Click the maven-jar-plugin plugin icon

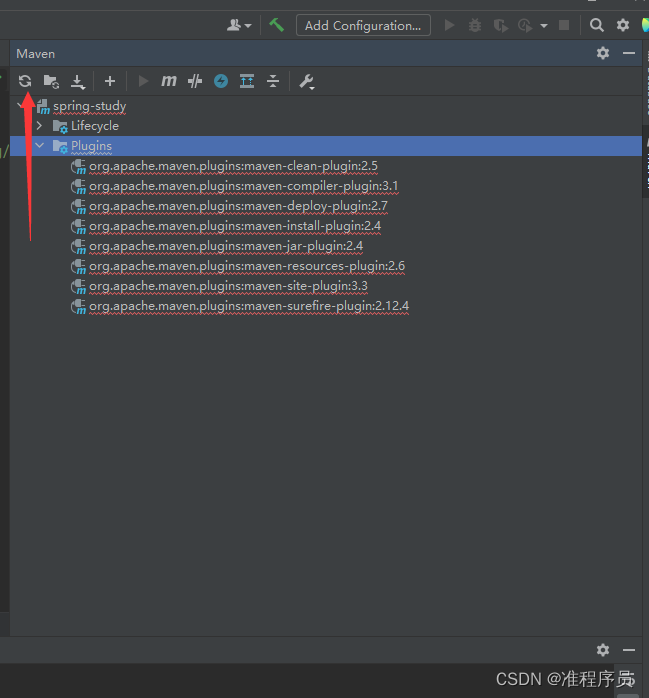click(78, 247)
